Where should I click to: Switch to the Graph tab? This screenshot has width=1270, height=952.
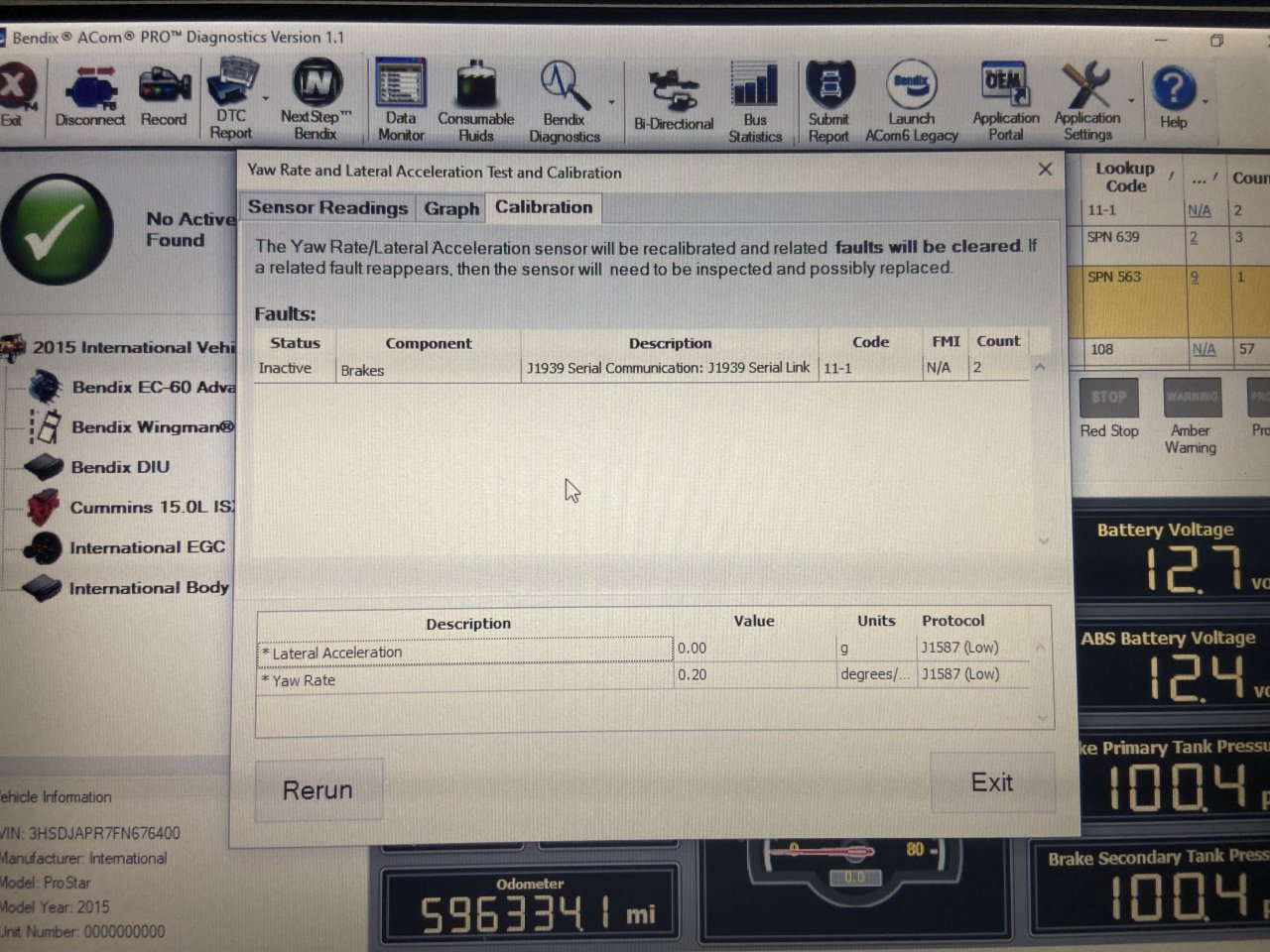451,208
